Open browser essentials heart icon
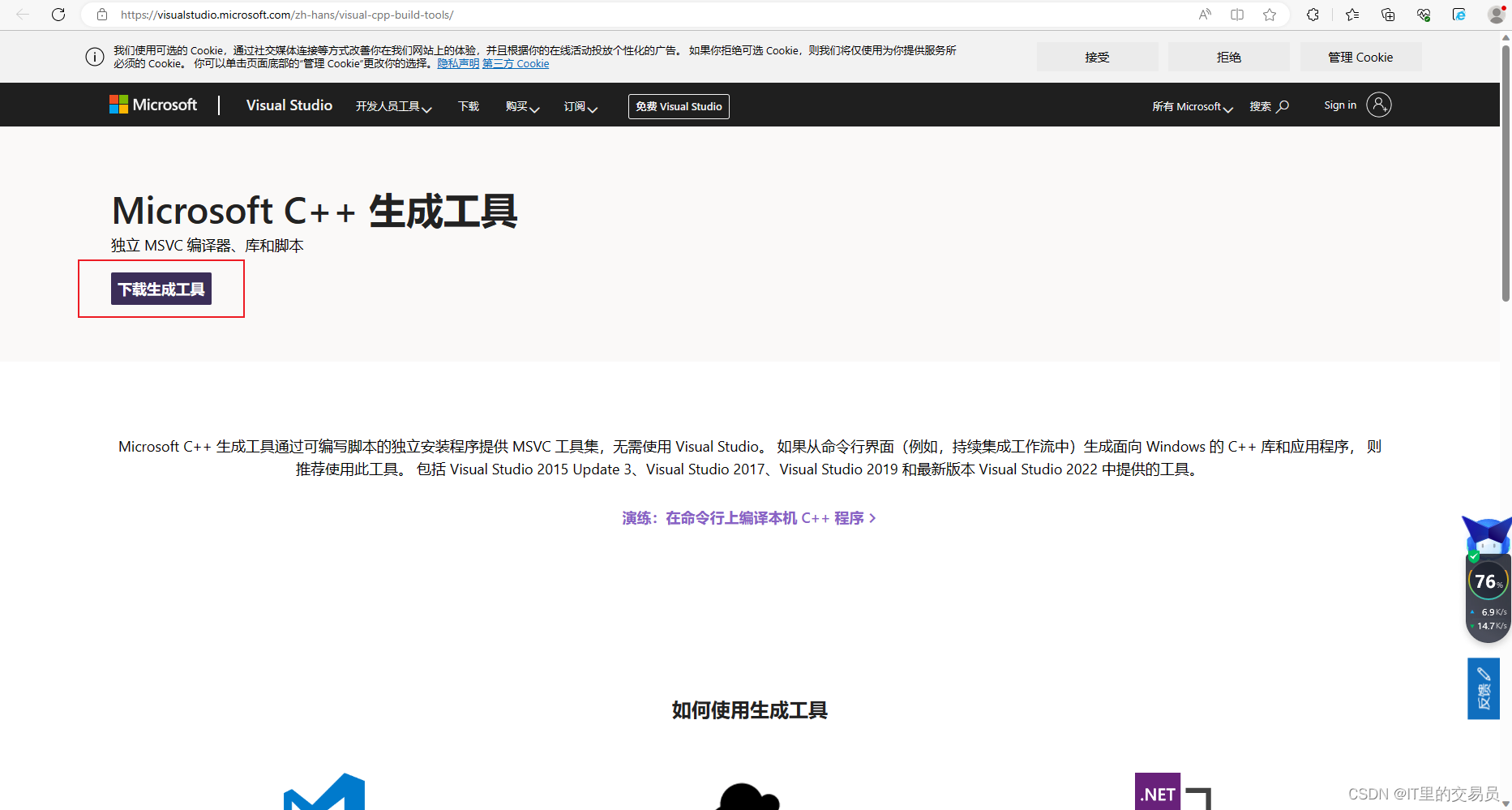The width and height of the screenshot is (1512, 810). [1424, 15]
